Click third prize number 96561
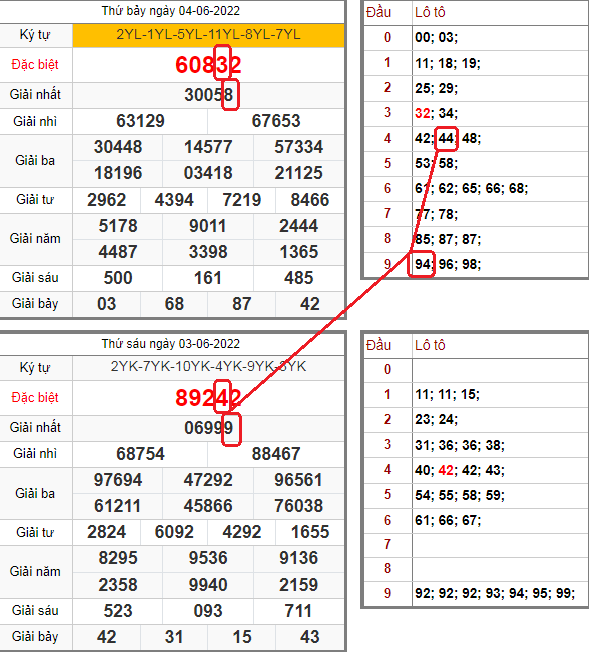Image resolution: width=589 pixels, height=652 pixels. pos(298,480)
